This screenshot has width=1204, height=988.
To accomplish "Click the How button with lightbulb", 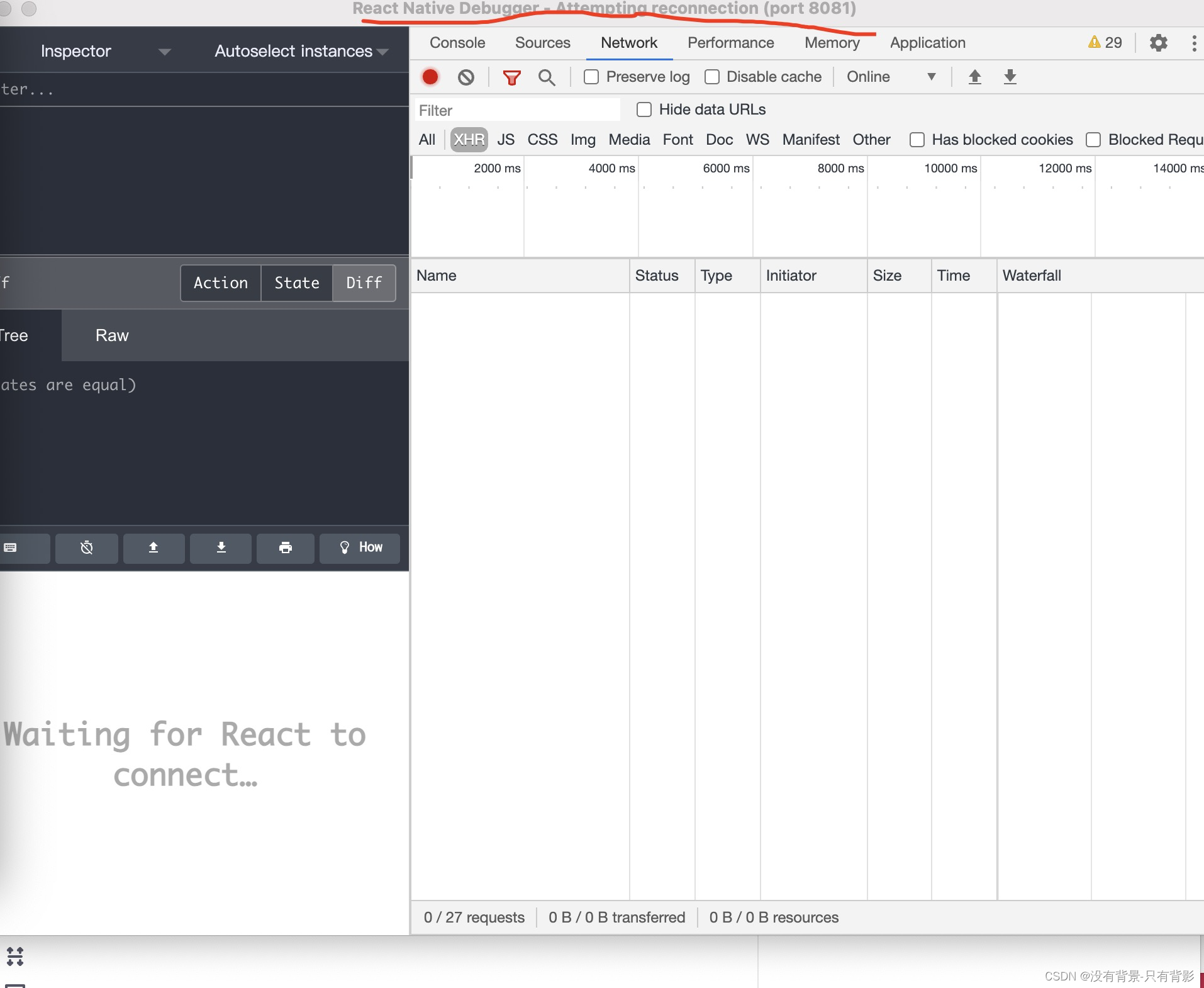I will [x=360, y=547].
